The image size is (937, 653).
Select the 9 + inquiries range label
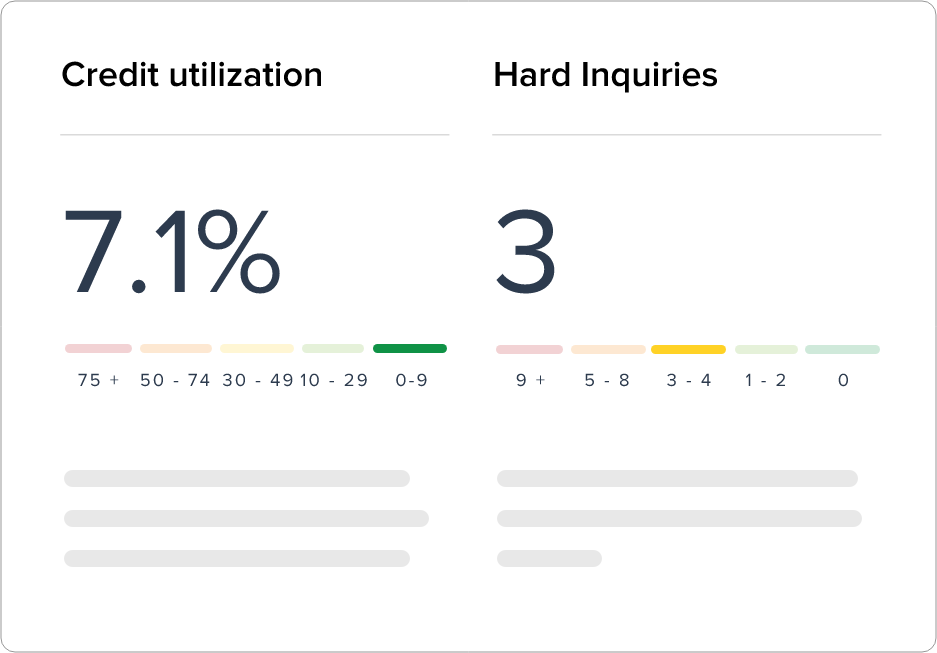(531, 380)
